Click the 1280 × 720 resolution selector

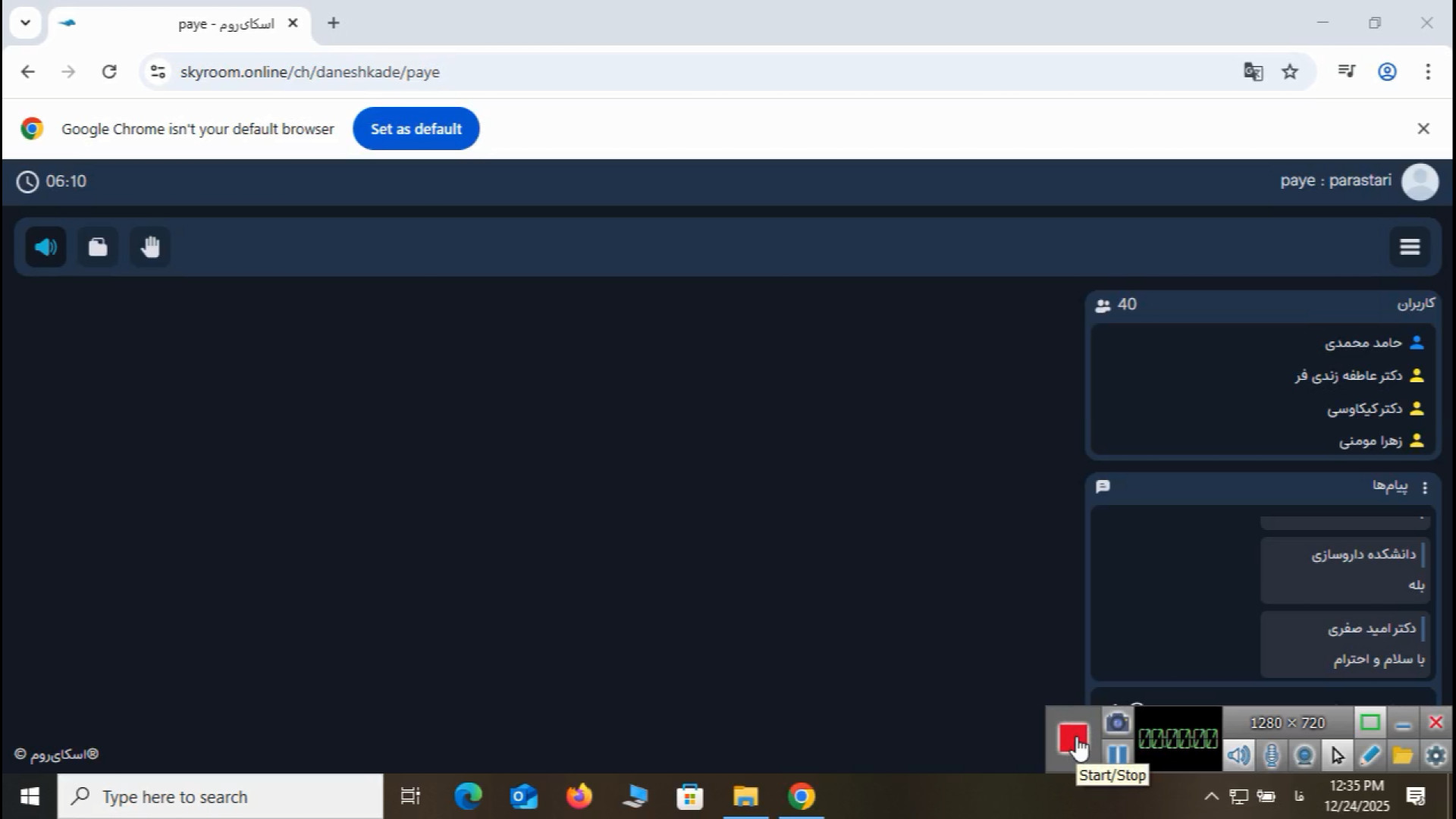[1287, 723]
